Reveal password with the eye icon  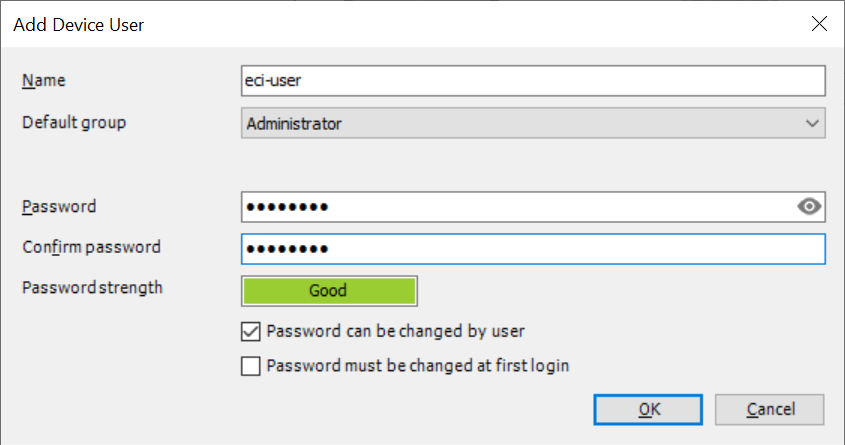809,206
